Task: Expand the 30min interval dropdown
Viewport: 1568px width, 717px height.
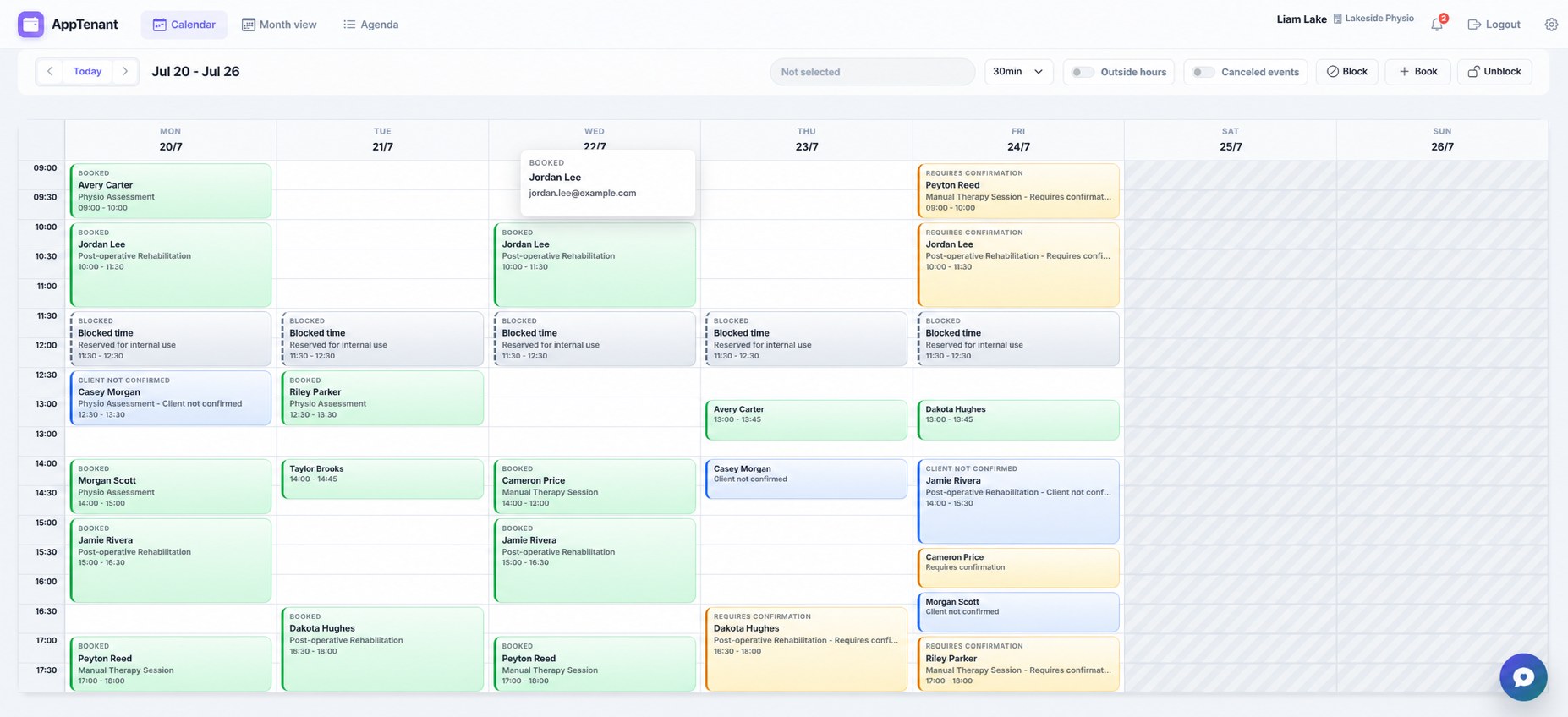Action: click(x=1018, y=72)
